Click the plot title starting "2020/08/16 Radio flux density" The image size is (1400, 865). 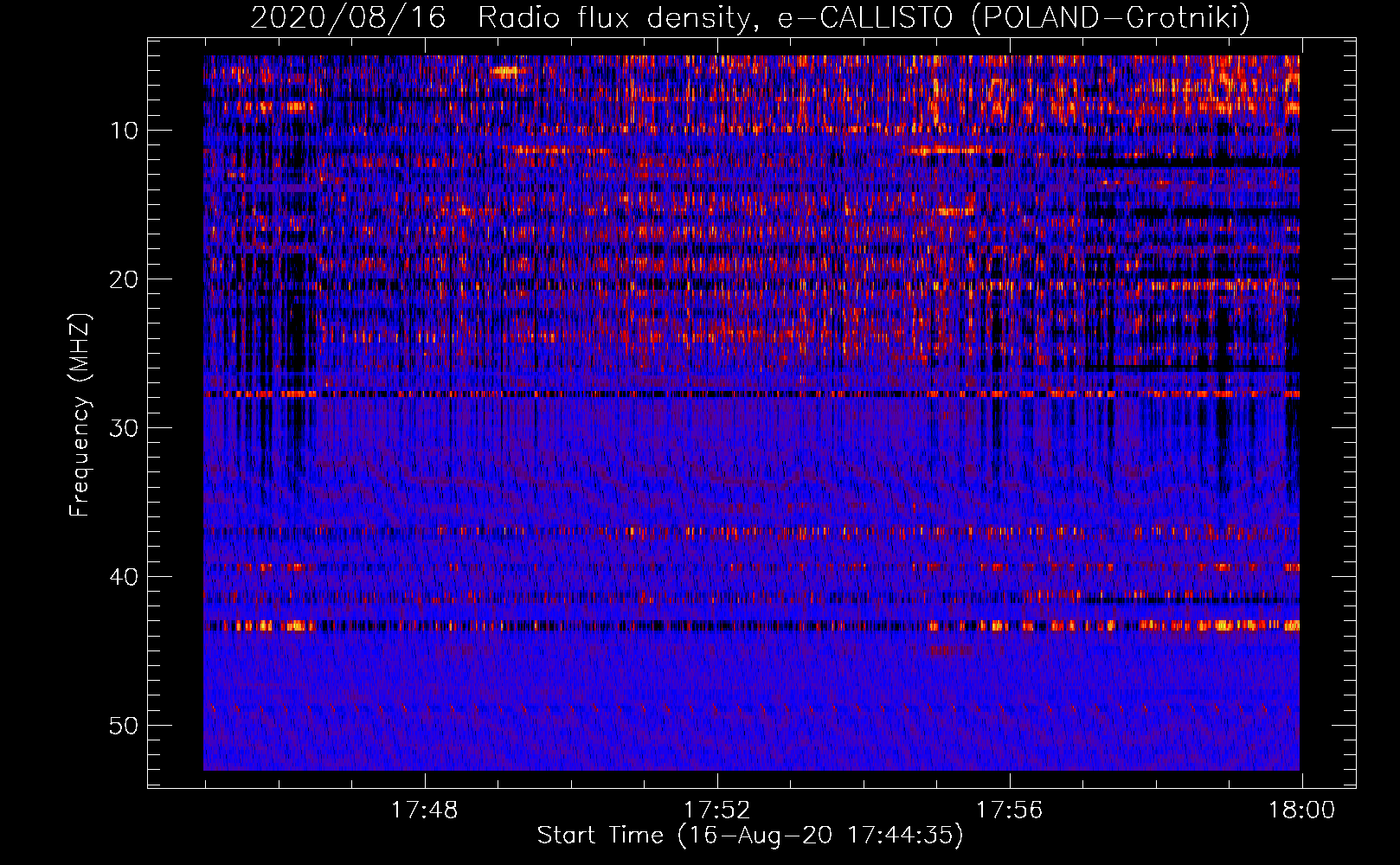750,17
